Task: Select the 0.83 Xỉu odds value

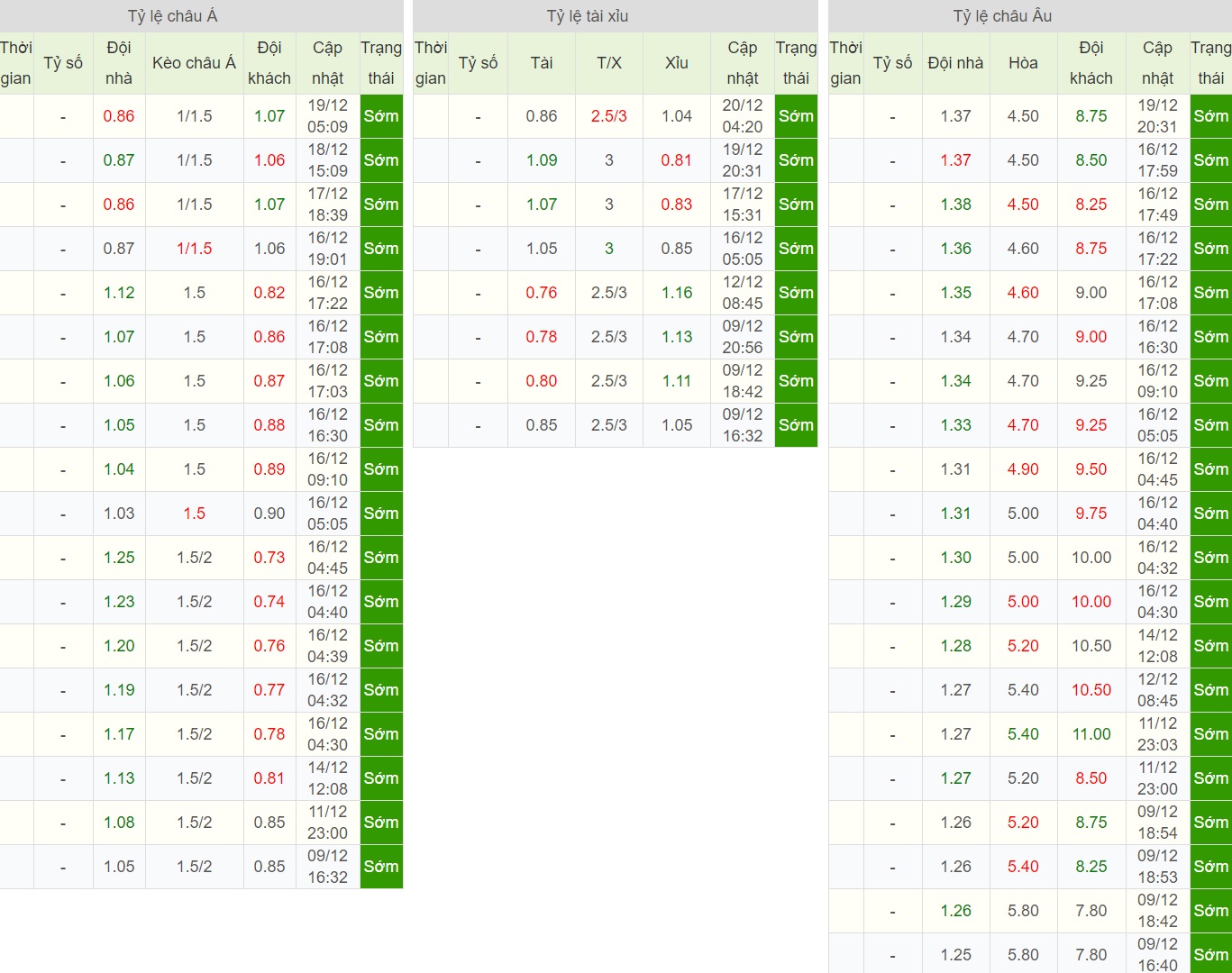Action: (677, 205)
